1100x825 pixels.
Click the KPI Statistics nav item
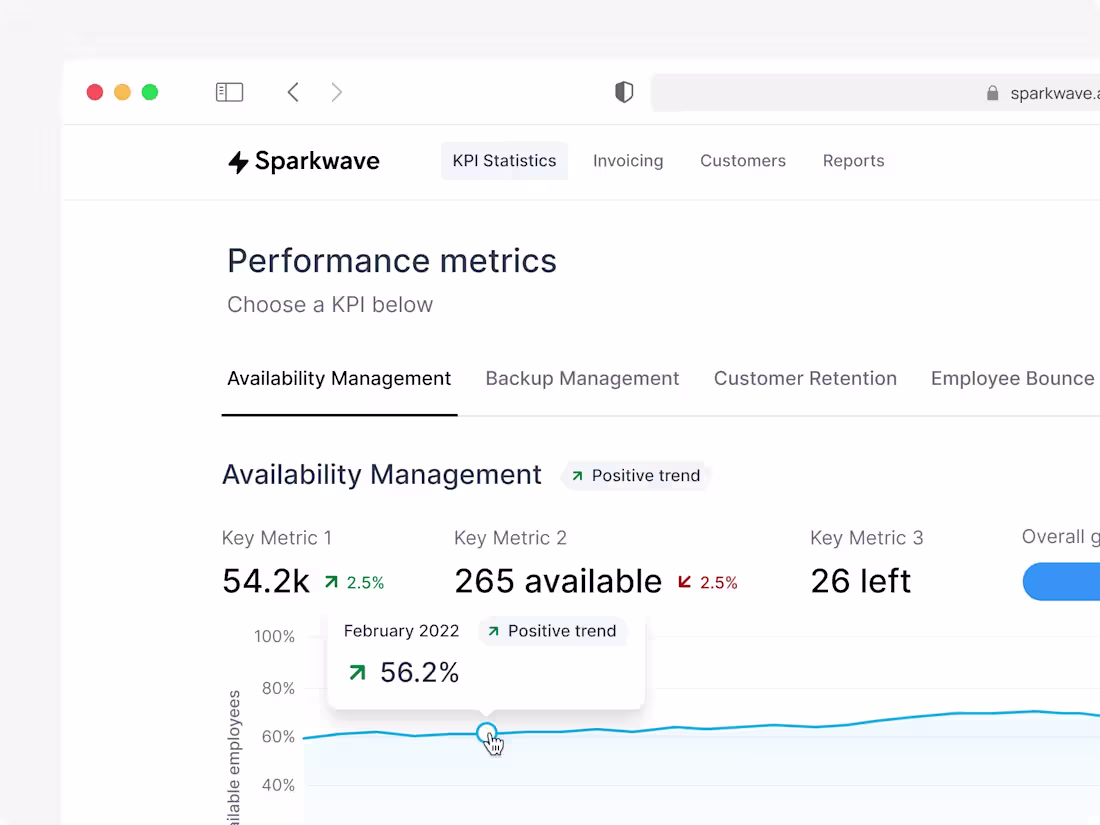click(x=504, y=160)
